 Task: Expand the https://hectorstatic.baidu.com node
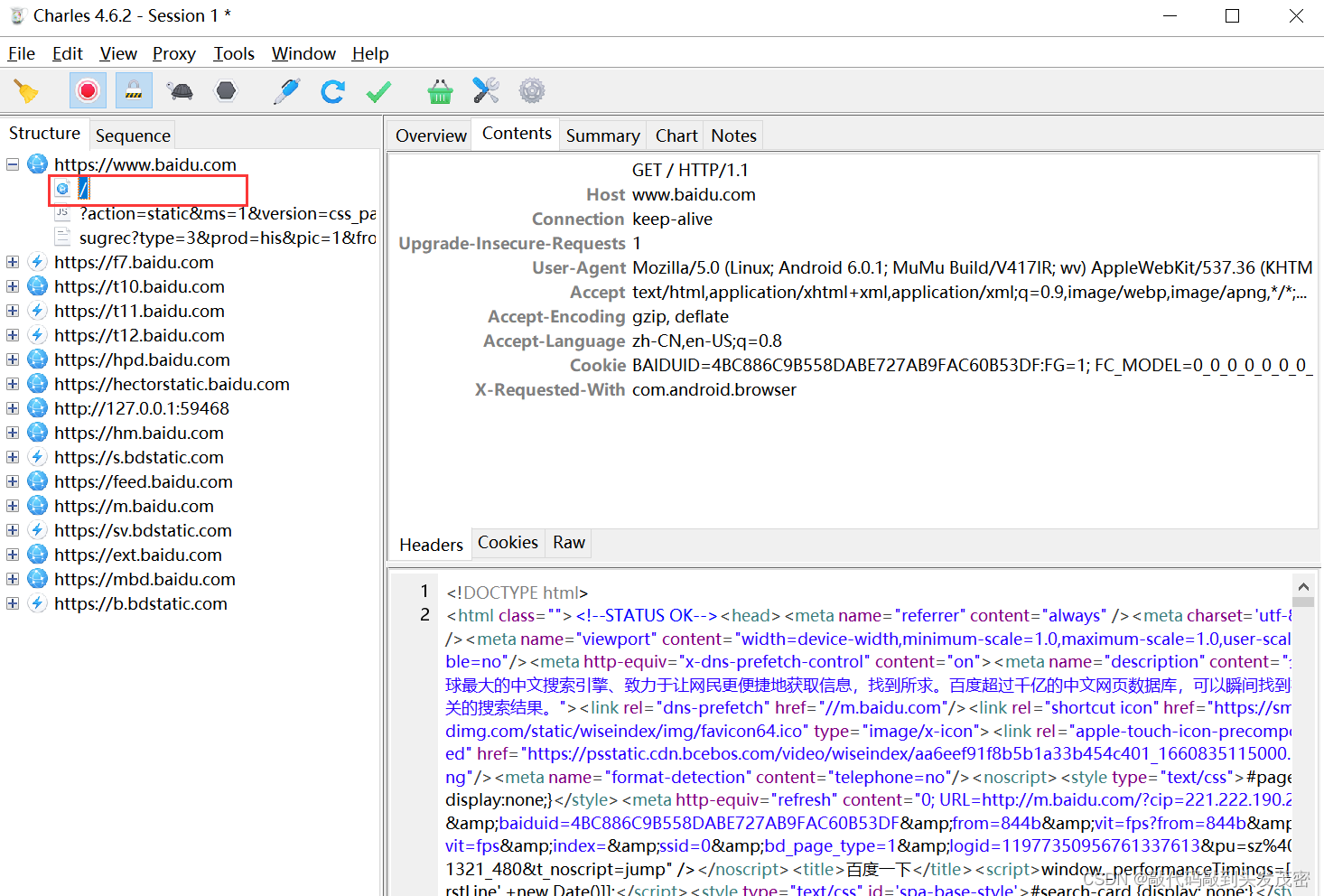tap(13, 384)
